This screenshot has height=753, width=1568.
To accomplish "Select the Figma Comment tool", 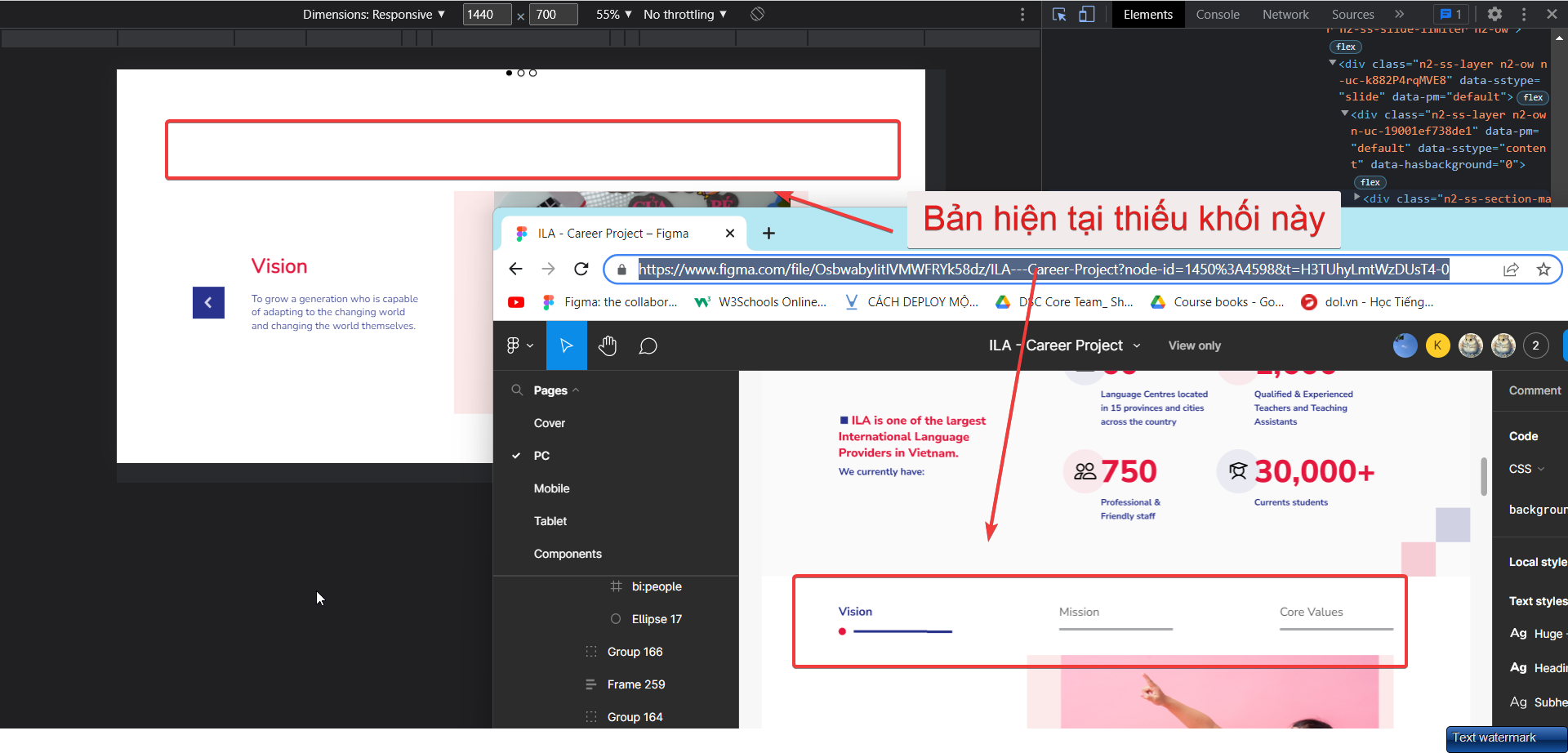I will 648,345.
